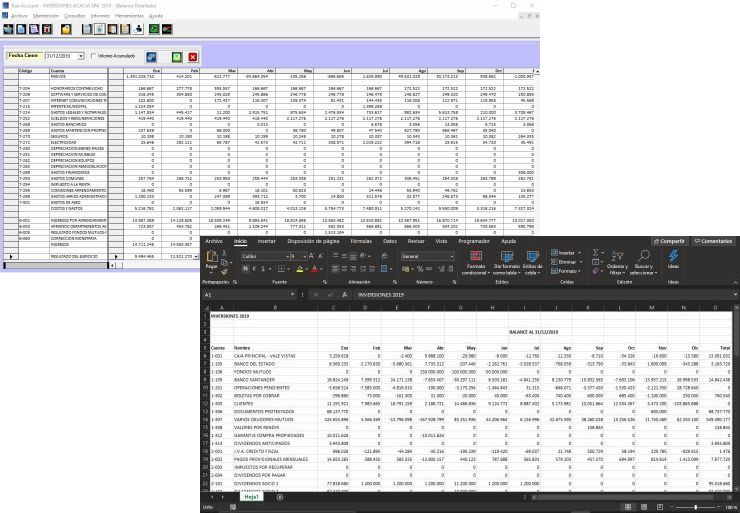This screenshot has width=740, height=513.
Task: Open the Informes menu in accounting app
Action: coord(100,16)
